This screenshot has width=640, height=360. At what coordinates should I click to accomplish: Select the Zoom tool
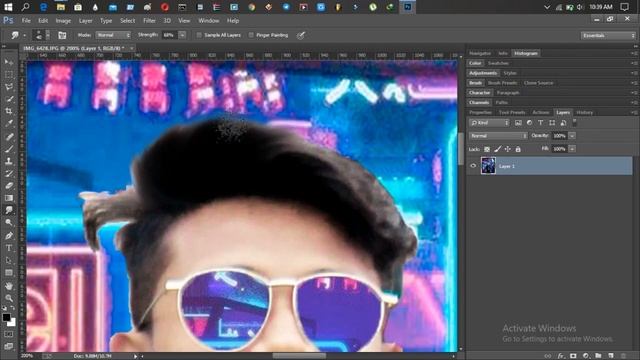[9, 298]
